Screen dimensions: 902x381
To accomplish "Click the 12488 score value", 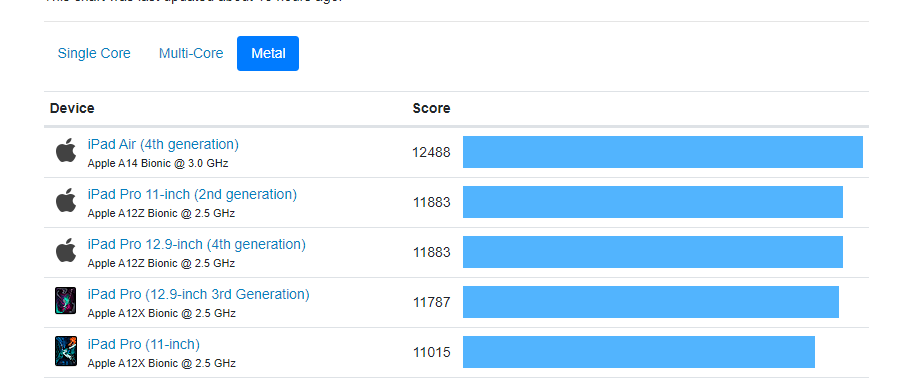I will point(431,153).
